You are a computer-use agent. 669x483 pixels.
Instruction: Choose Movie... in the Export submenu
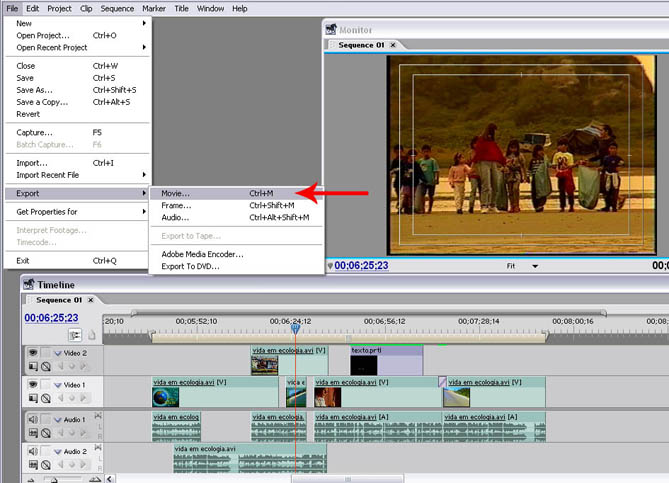pyautogui.click(x=176, y=192)
